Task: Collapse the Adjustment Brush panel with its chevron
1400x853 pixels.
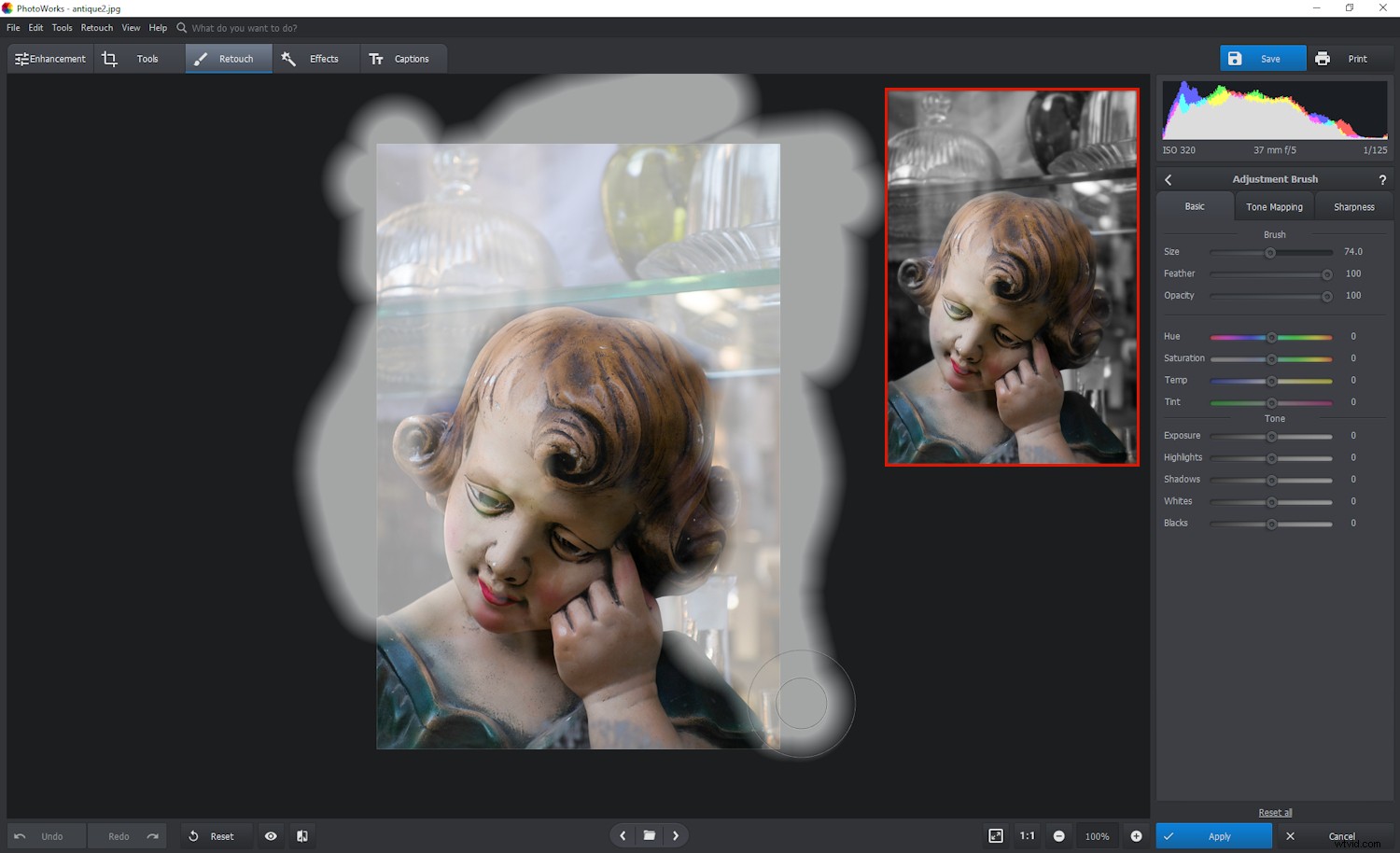Action: point(1168,179)
